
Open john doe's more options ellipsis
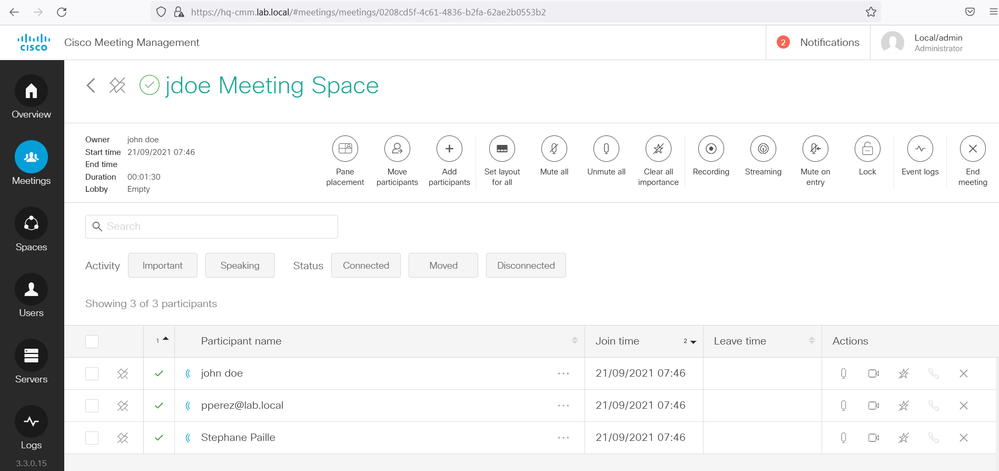click(x=563, y=373)
